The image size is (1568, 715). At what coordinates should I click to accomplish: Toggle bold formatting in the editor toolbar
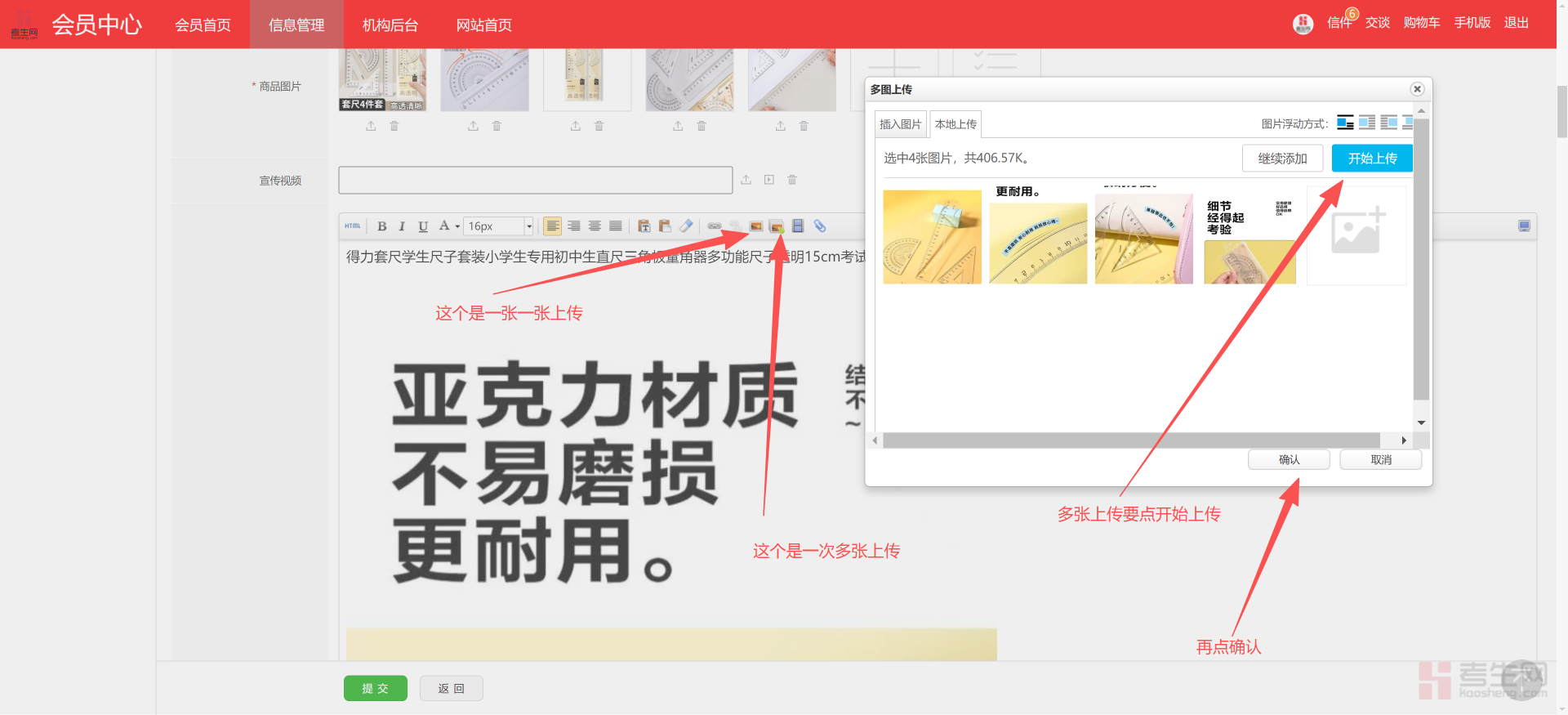tap(381, 226)
